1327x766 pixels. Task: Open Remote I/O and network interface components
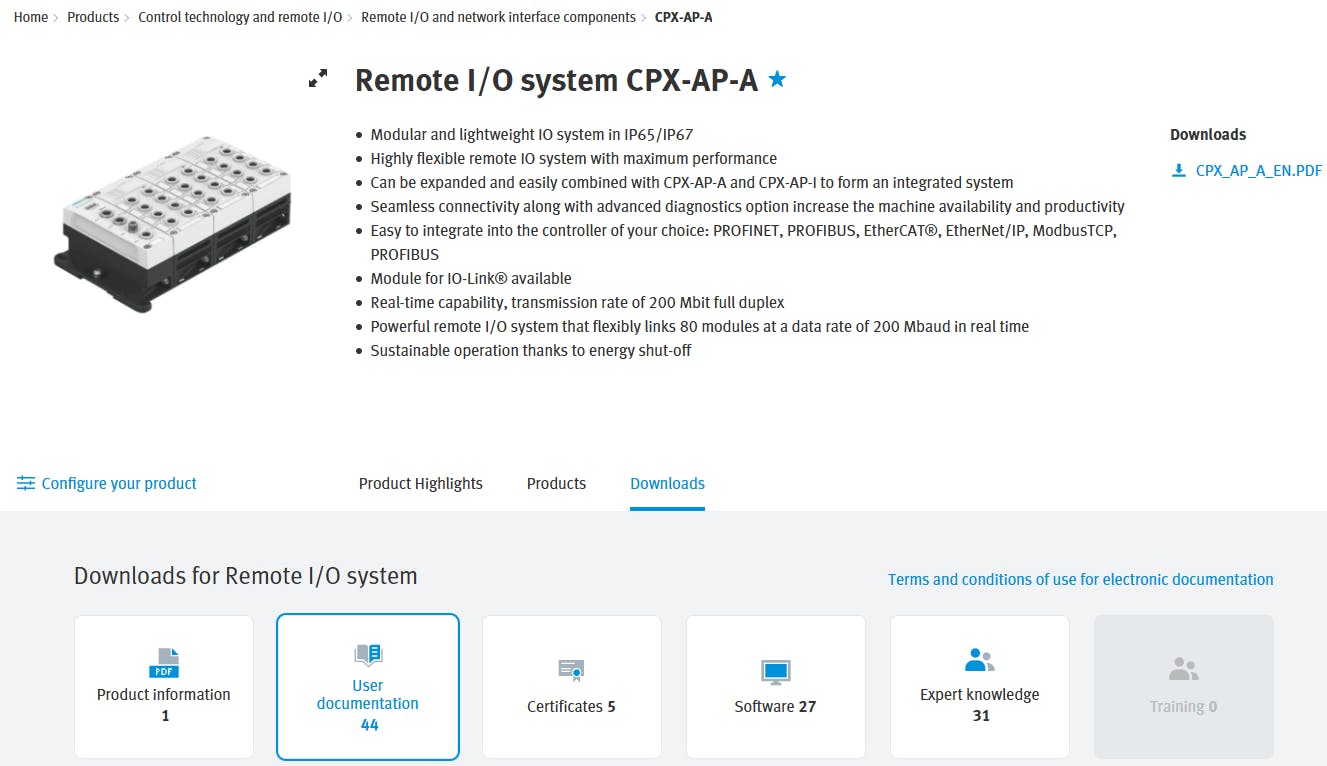point(498,17)
